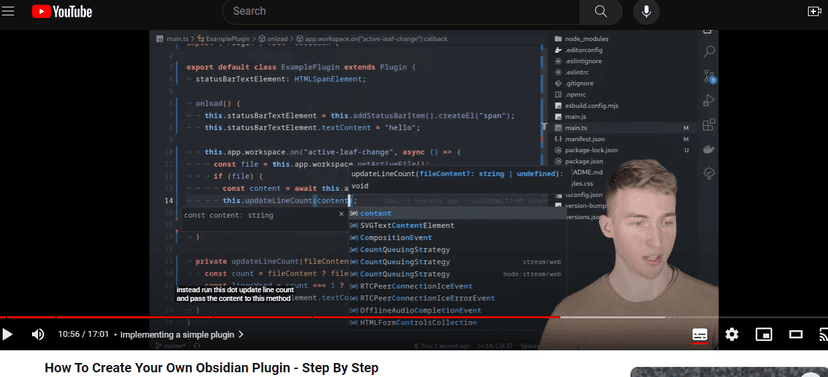Mute the video volume
This screenshot has height=377, width=828.
[x=37, y=334]
